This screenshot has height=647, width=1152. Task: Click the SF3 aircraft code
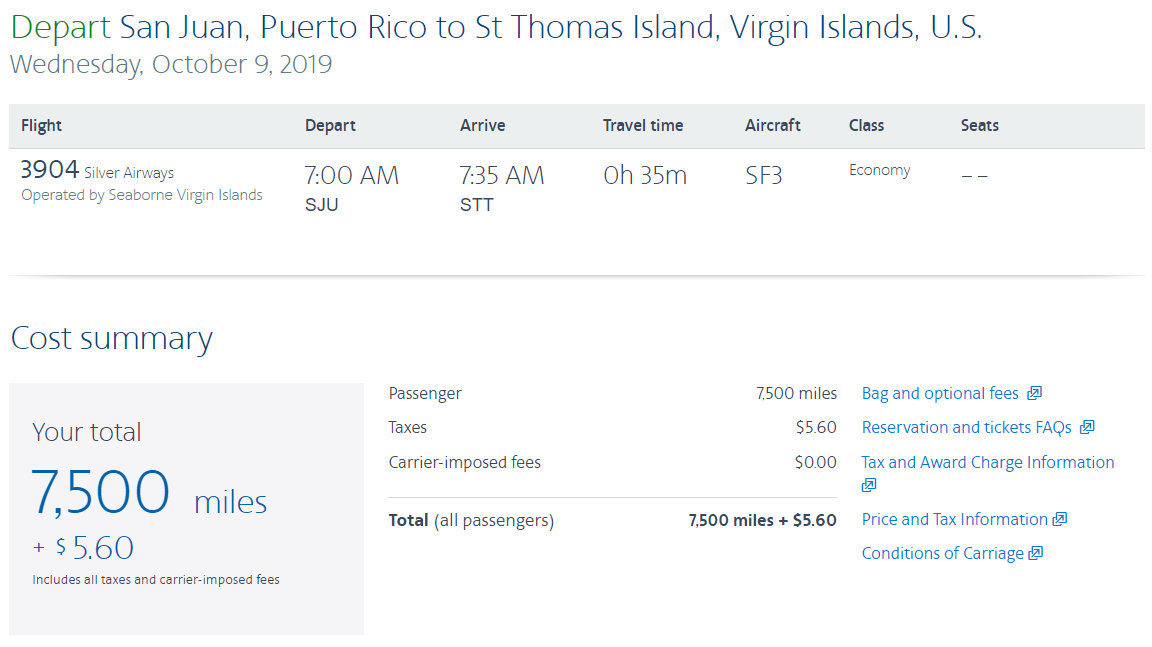[x=764, y=176]
